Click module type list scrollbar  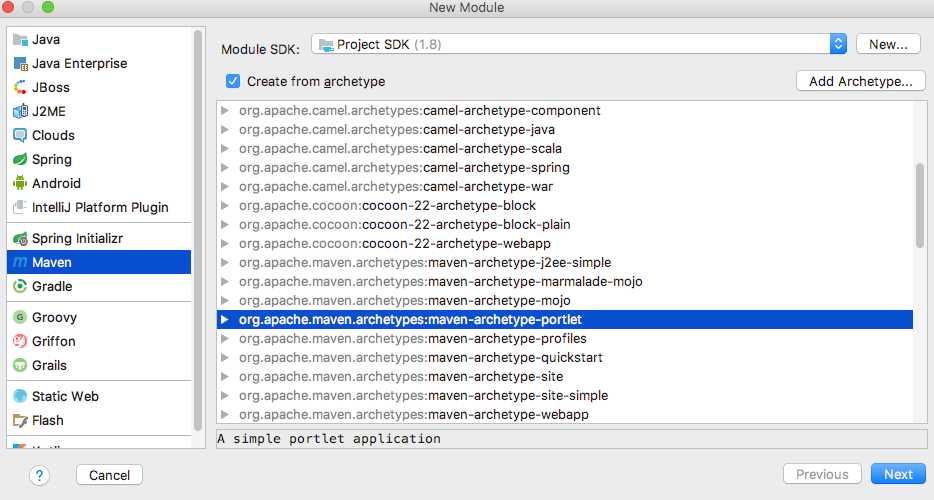pyautogui.click(x=198, y=229)
